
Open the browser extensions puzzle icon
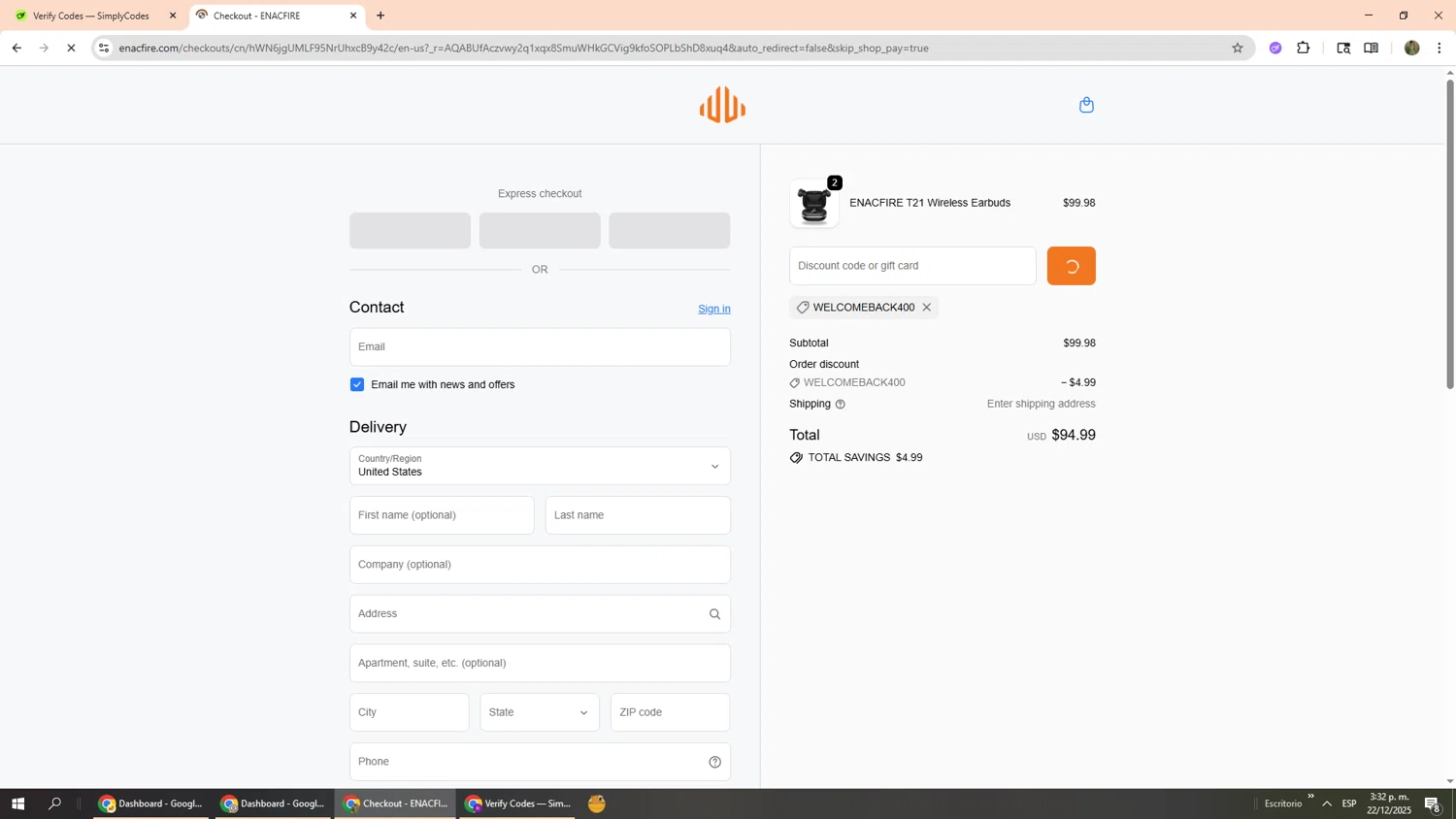1304,48
